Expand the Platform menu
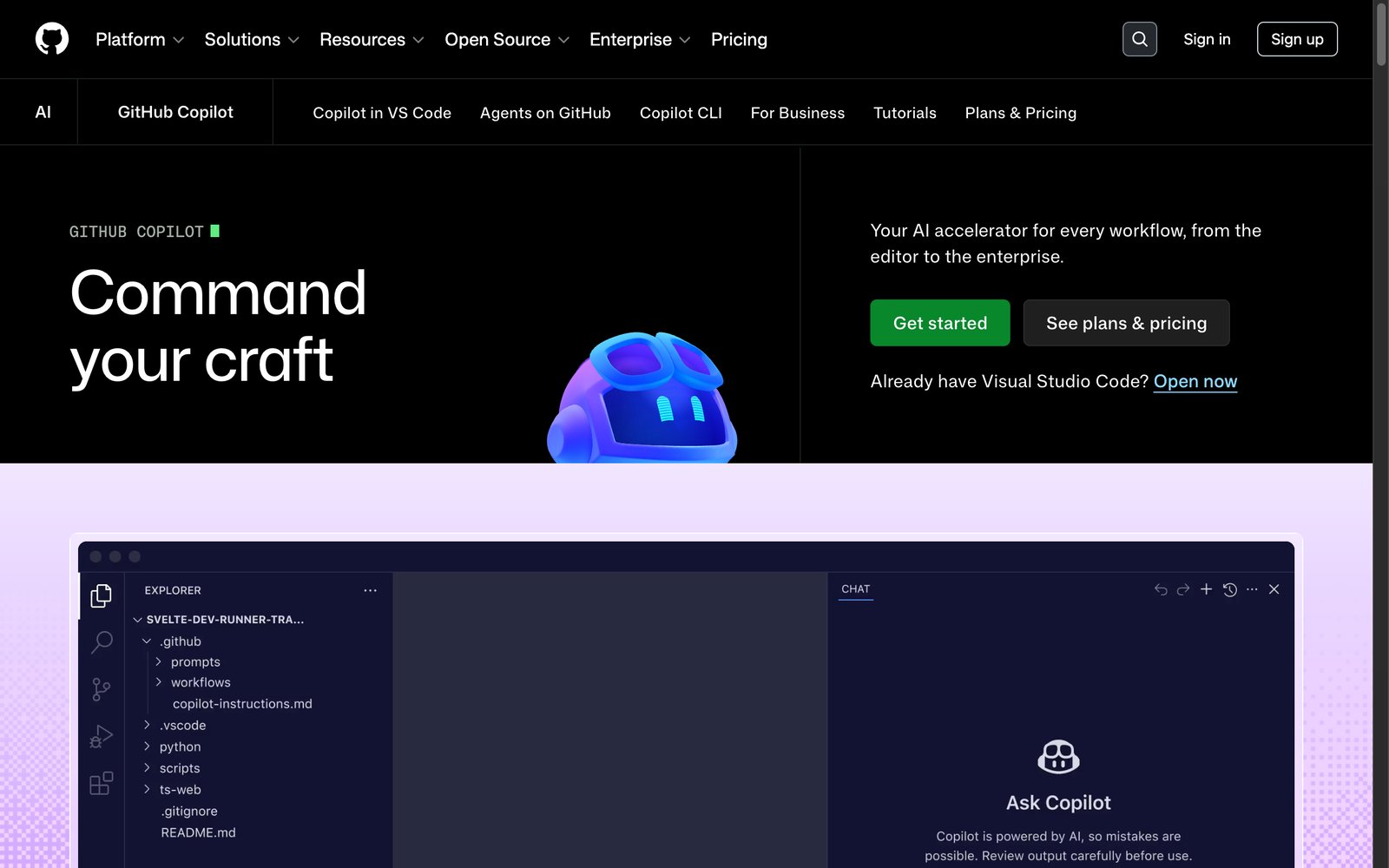 140,40
